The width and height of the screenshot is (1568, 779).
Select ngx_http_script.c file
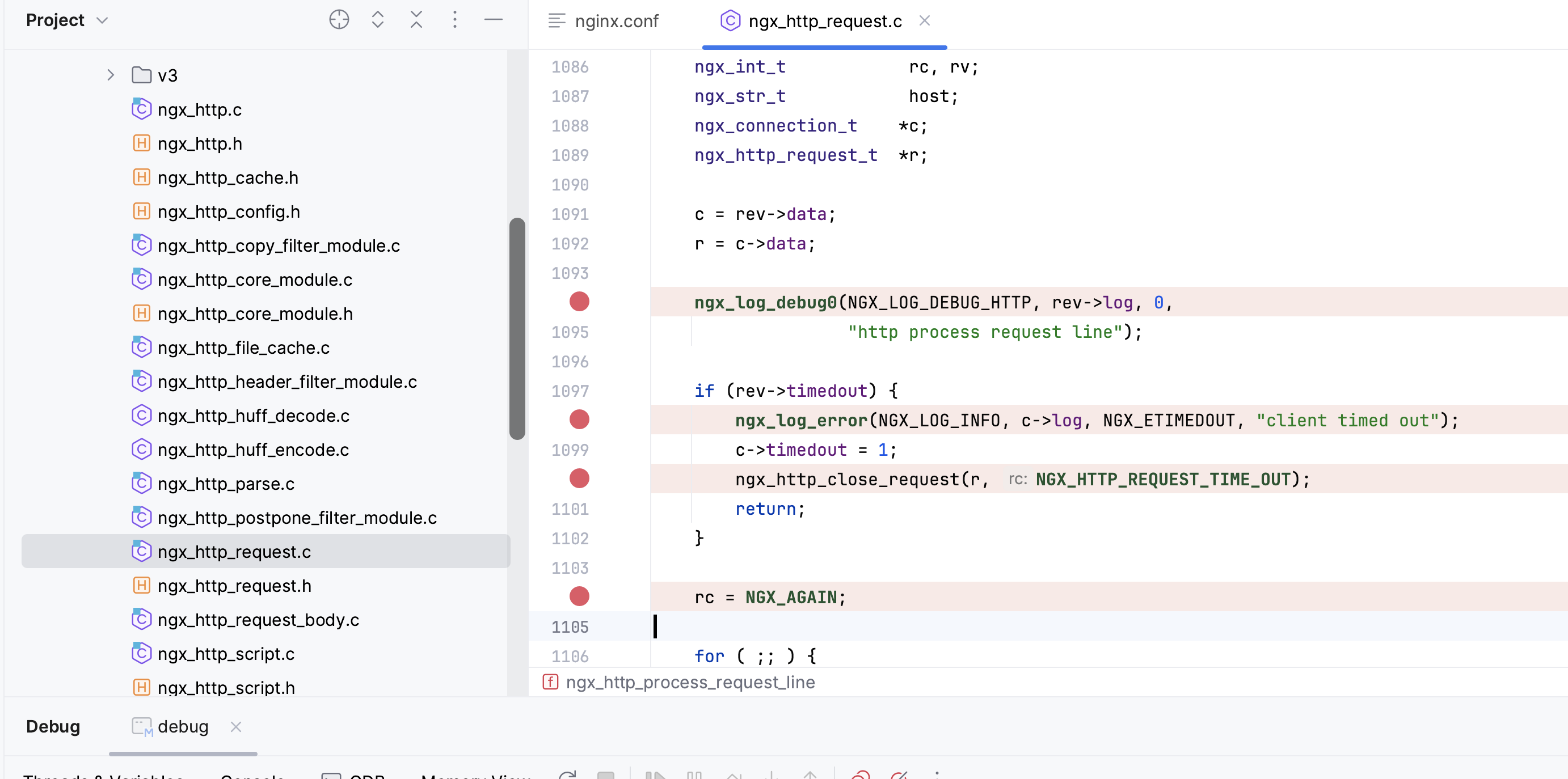(226, 654)
